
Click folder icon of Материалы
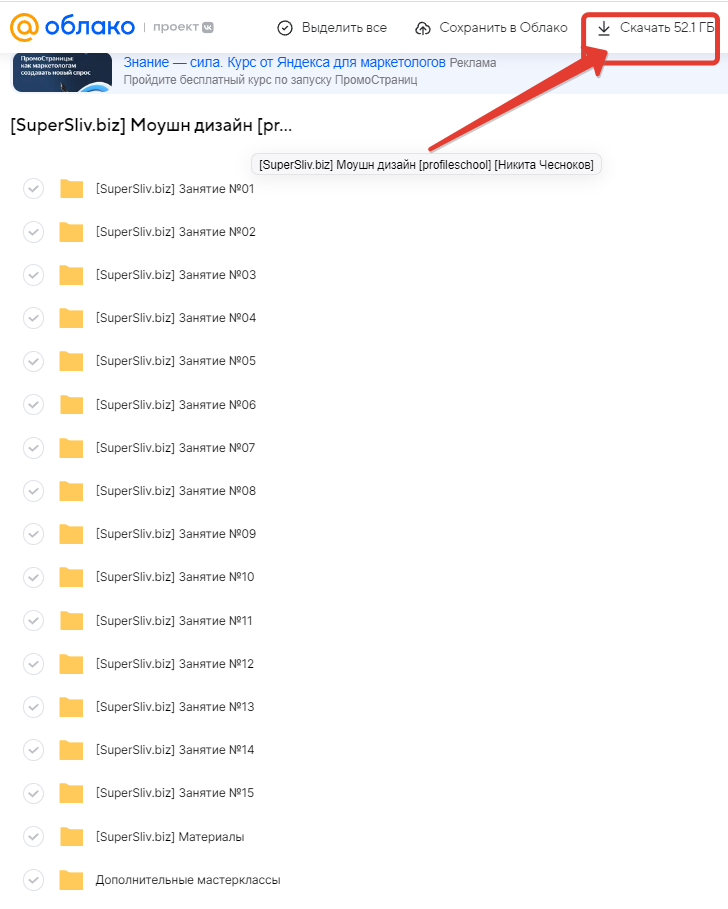[x=71, y=836]
